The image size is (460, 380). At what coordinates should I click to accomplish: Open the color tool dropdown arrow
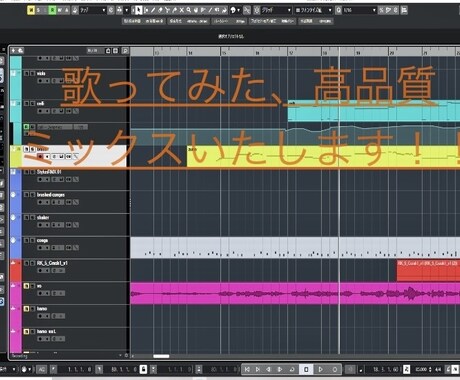[x=238, y=10]
